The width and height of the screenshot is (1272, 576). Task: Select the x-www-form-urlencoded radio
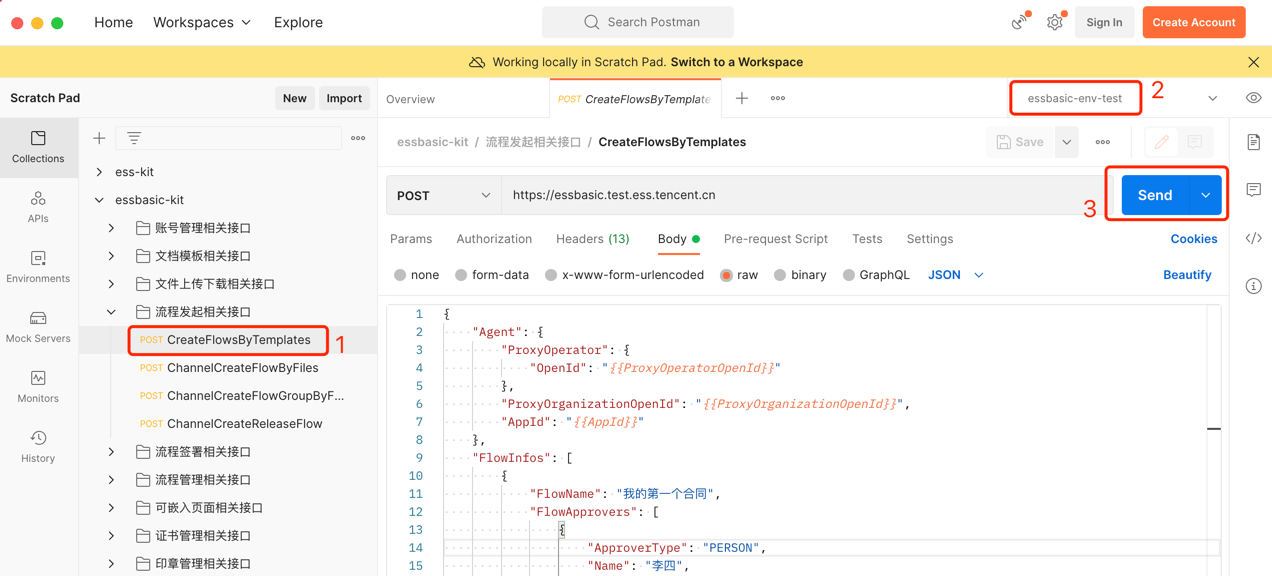coord(551,275)
